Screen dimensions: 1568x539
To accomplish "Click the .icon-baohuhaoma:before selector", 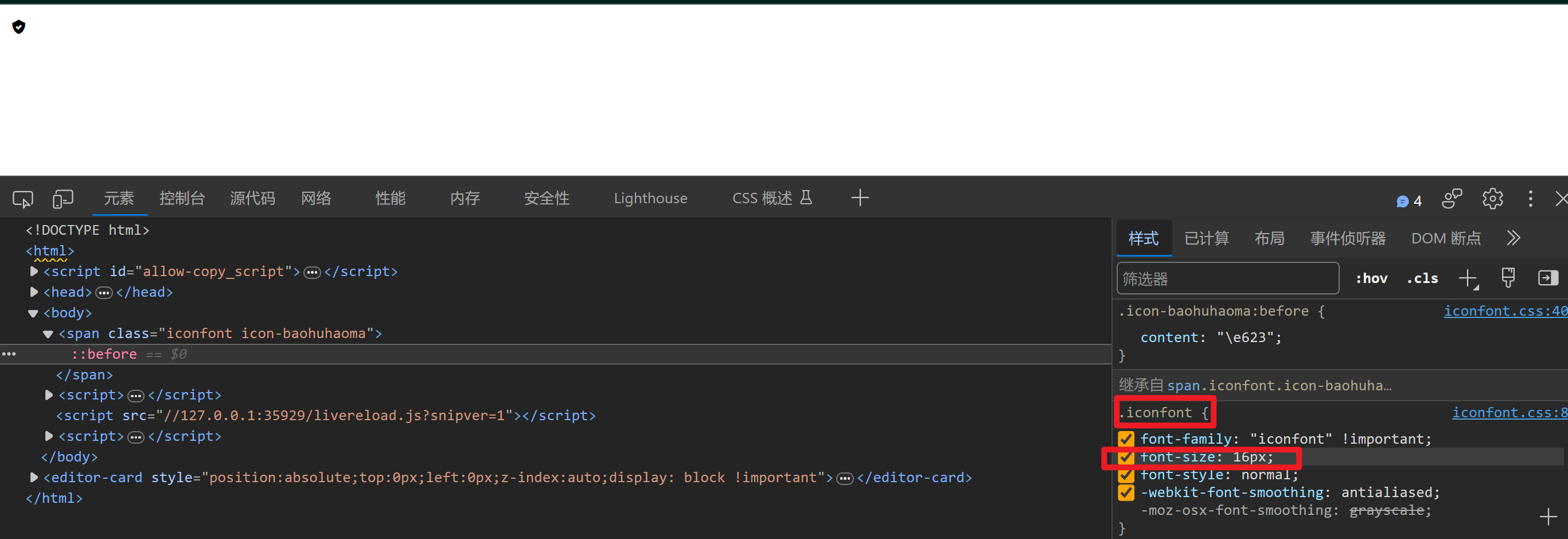I will 1214,311.
